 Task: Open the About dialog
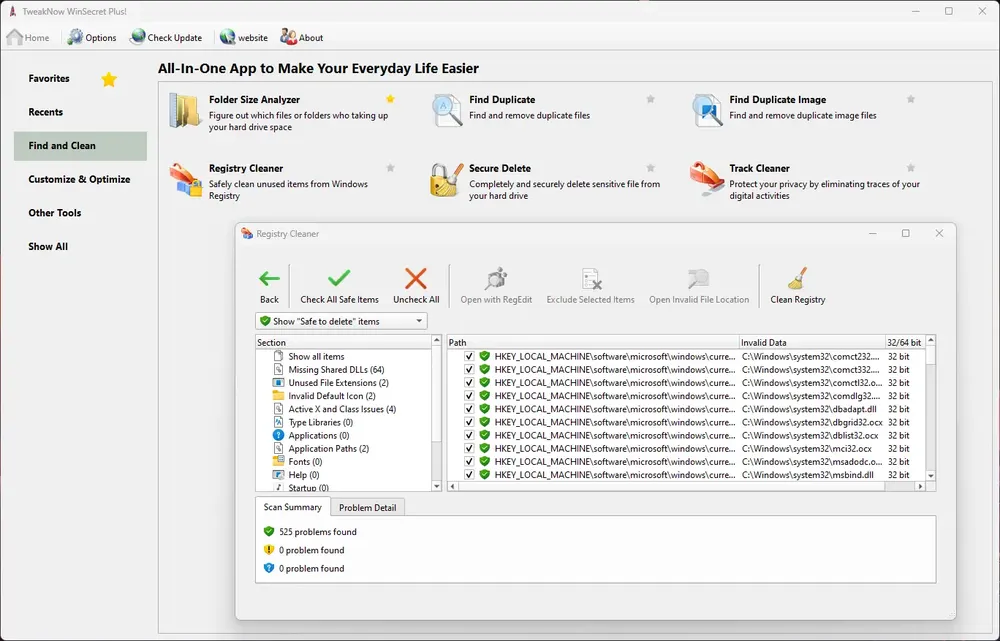click(x=302, y=38)
